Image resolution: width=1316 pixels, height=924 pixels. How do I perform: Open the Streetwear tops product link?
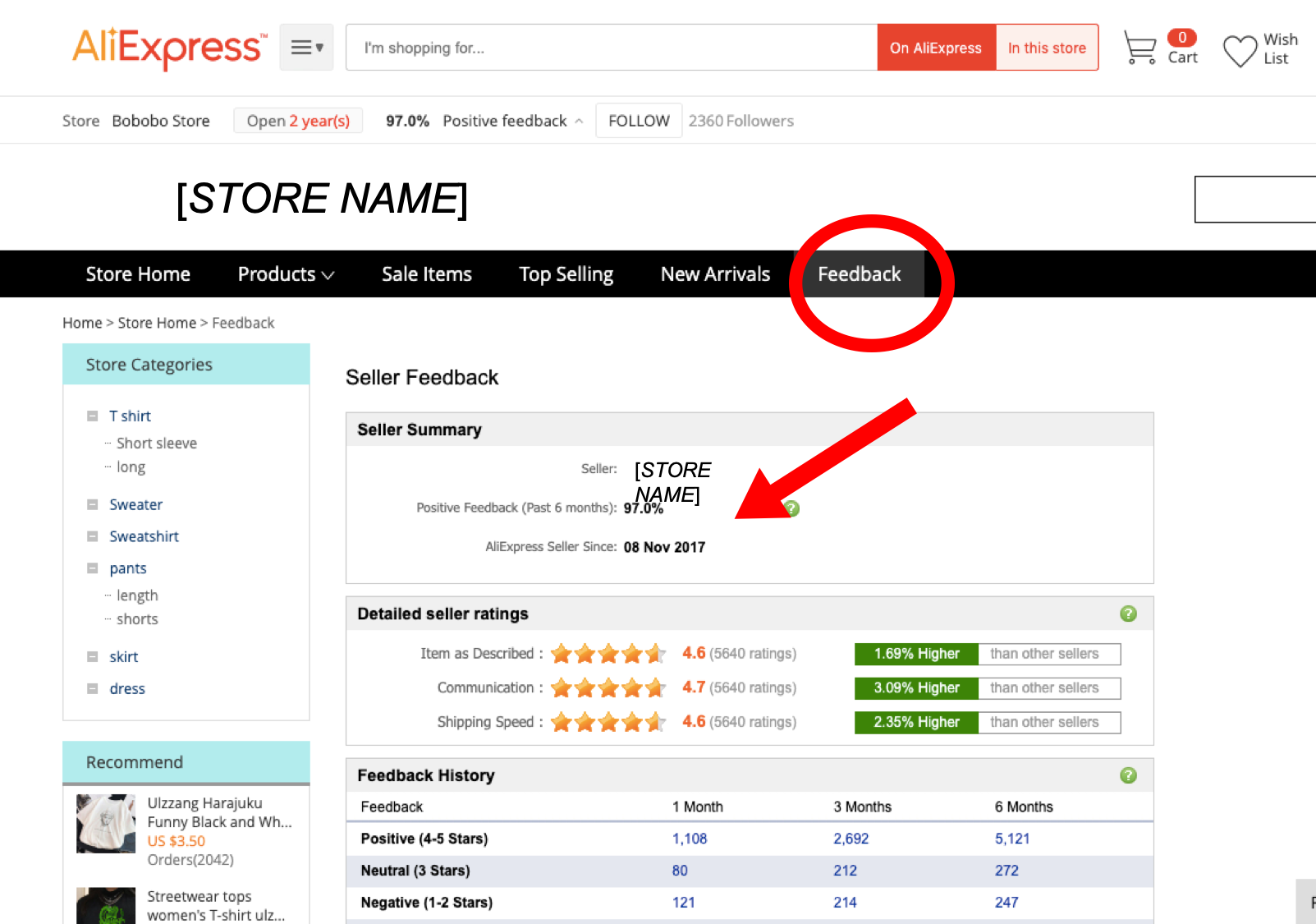(216, 906)
